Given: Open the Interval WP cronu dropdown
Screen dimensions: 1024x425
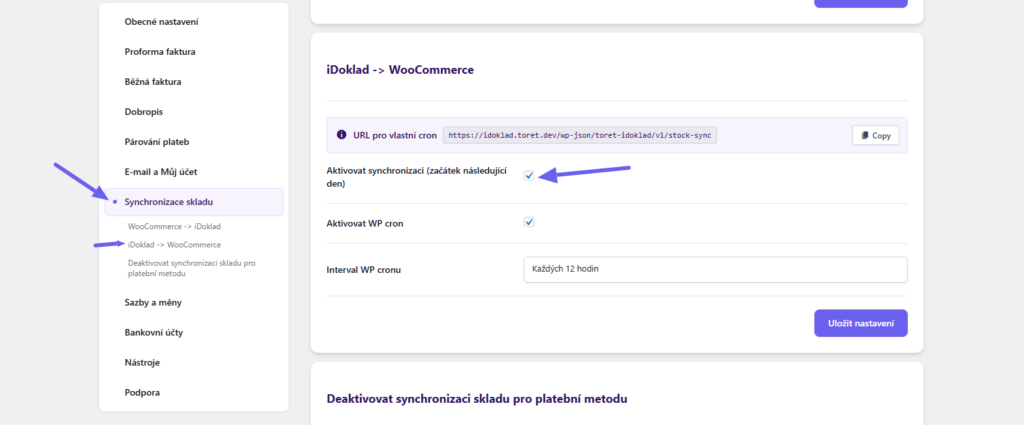Looking at the screenshot, I should click(714, 270).
